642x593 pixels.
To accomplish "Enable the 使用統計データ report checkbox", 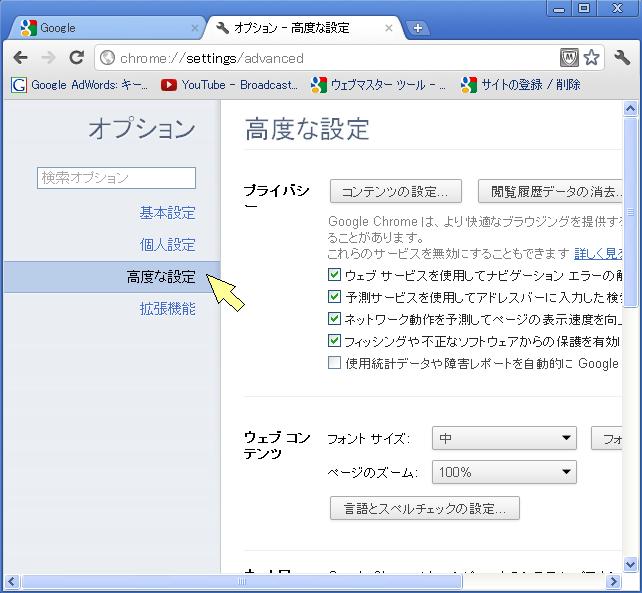I will tap(335, 363).
